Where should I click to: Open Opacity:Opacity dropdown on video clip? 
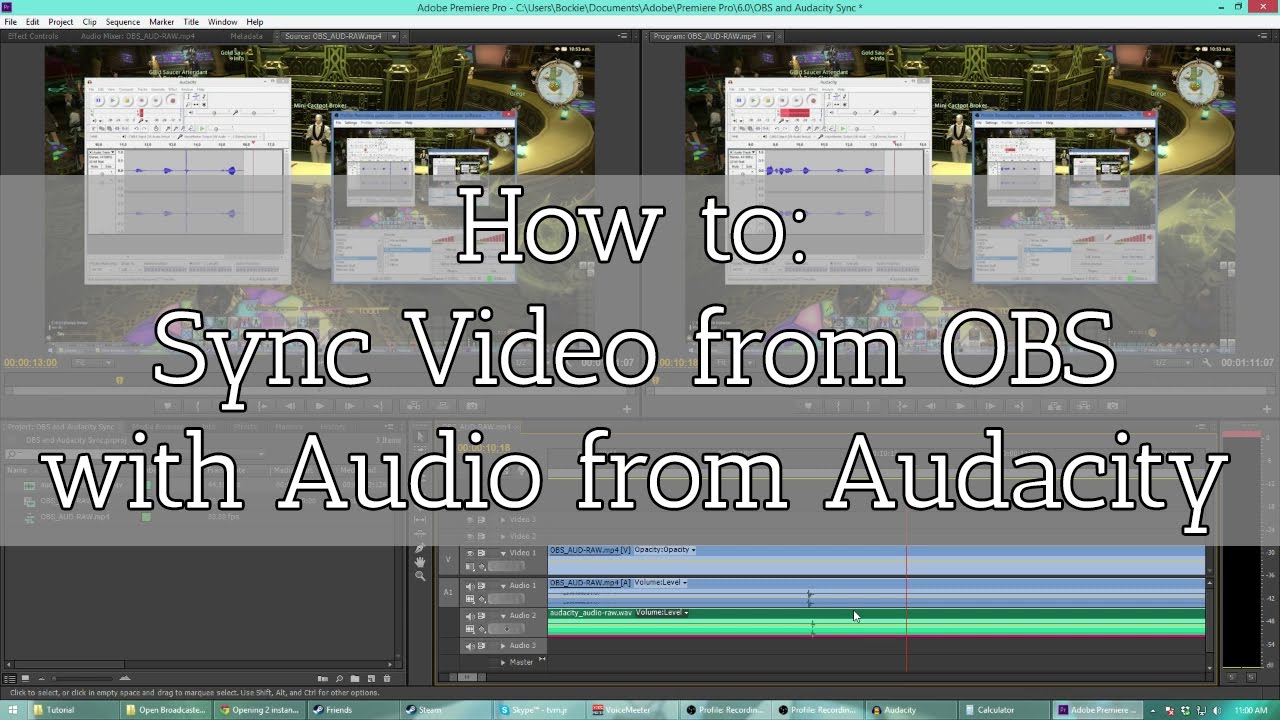tap(665, 550)
